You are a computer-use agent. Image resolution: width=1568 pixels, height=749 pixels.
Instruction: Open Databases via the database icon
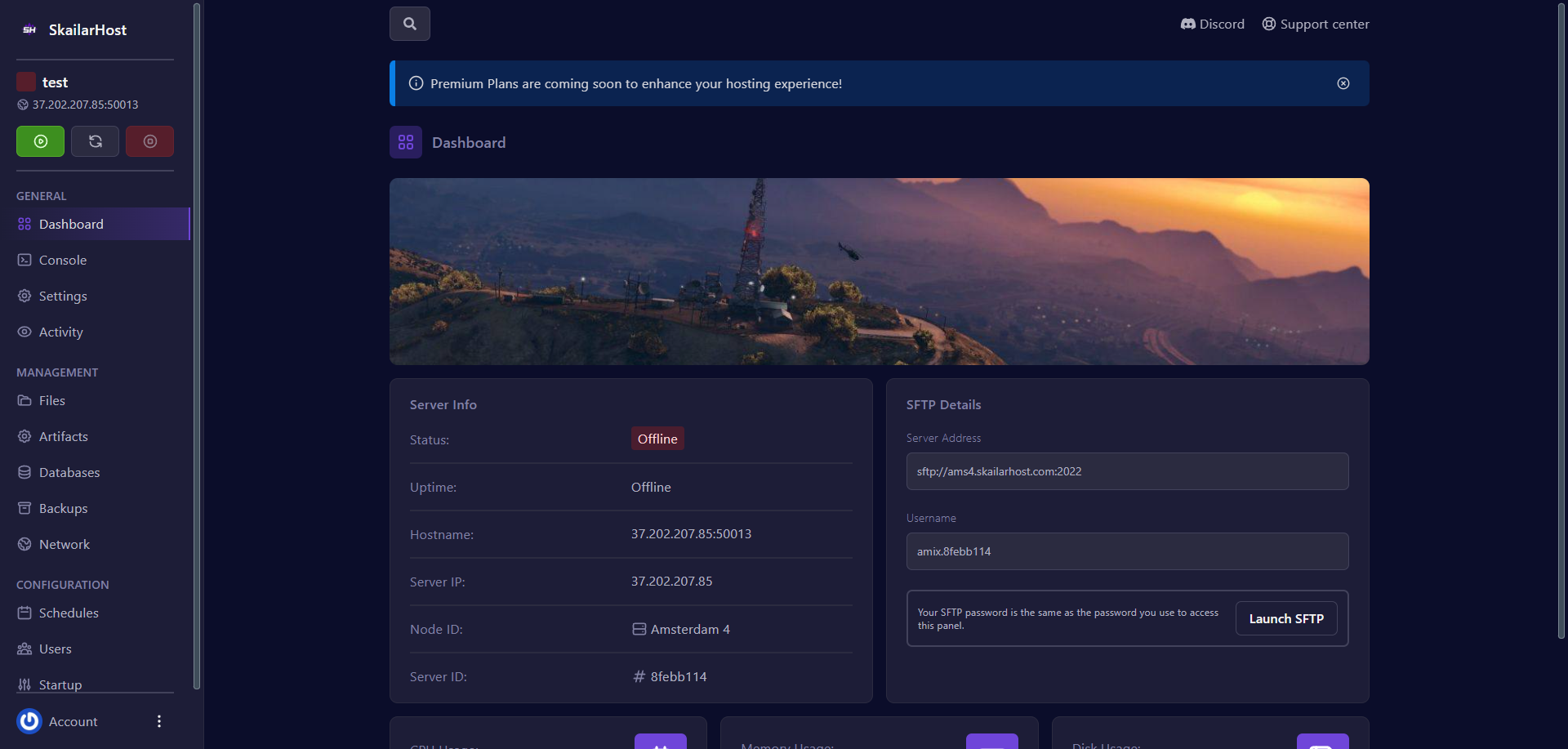click(24, 472)
